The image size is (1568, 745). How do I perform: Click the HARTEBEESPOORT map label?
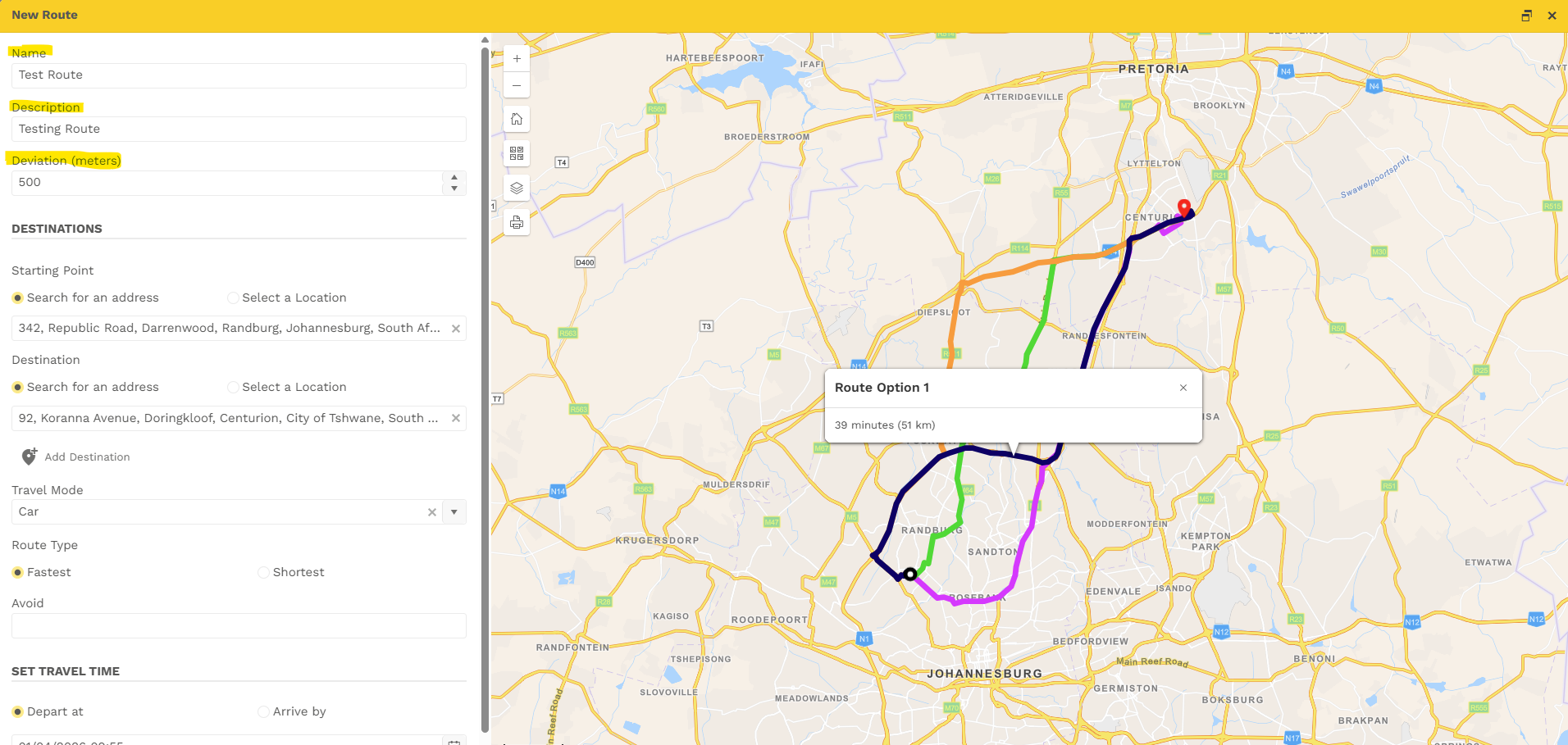(x=714, y=58)
